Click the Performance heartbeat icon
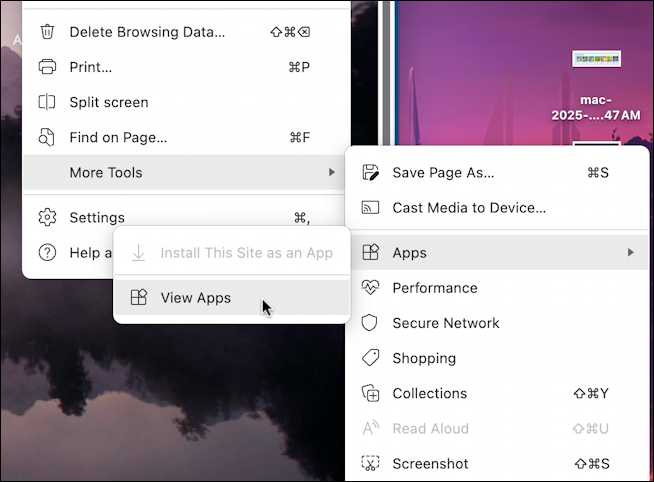This screenshot has width=654, height=482. coord(370,287)
